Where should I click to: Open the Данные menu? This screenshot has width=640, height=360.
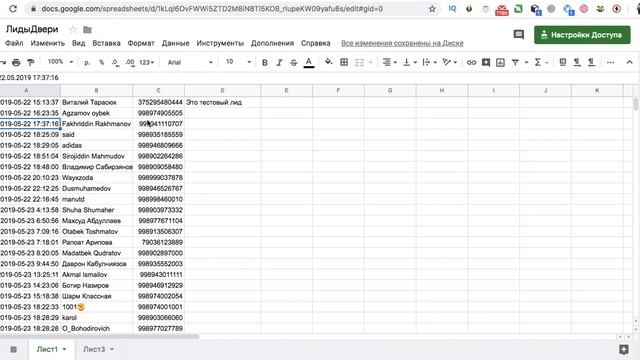[176, 43]
